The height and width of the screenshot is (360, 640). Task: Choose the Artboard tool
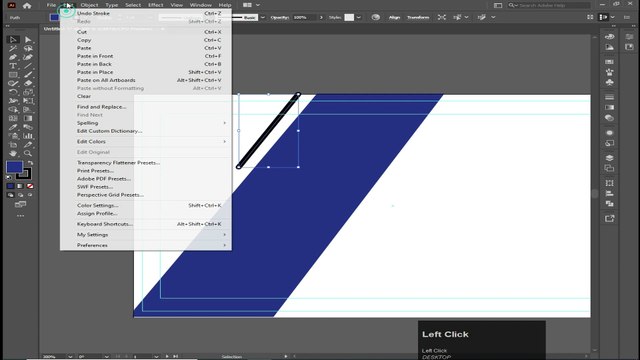[13, 145]
